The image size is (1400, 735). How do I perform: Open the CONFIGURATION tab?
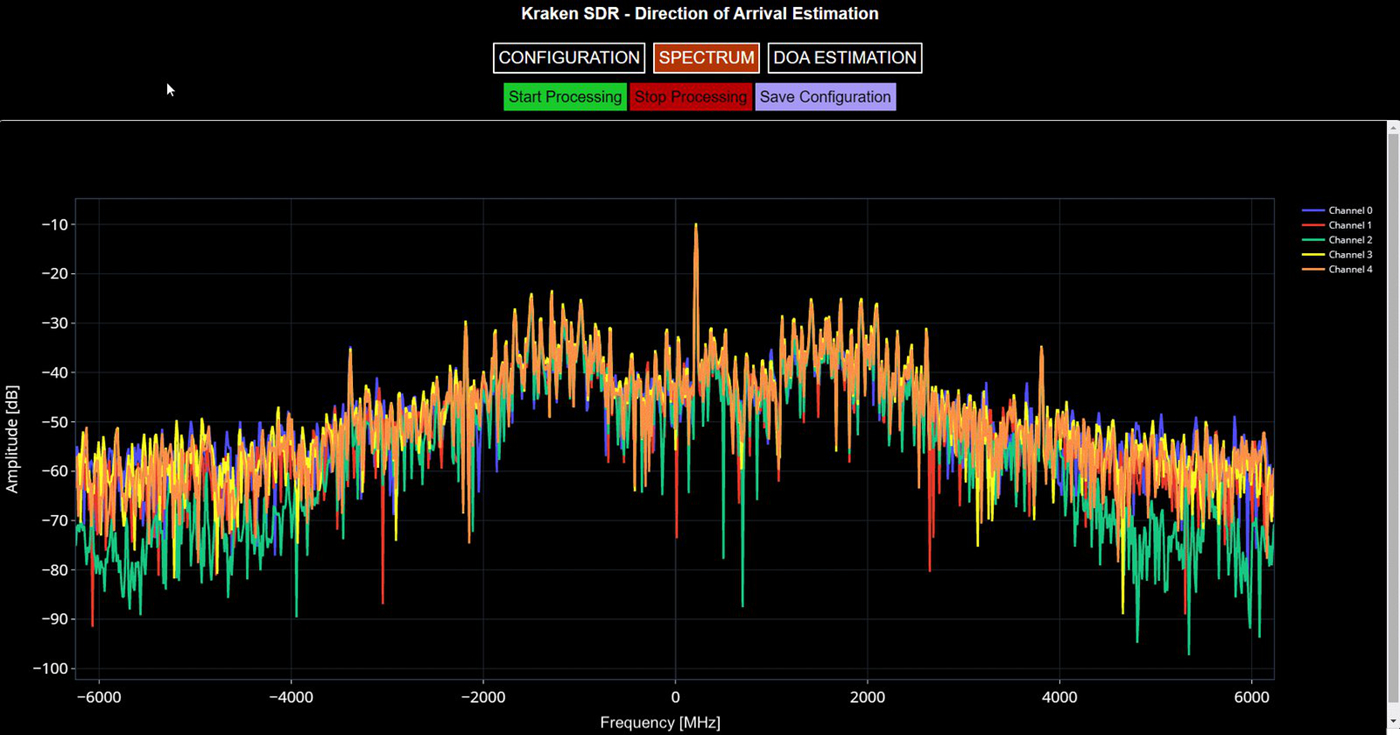tap(568, 58)
